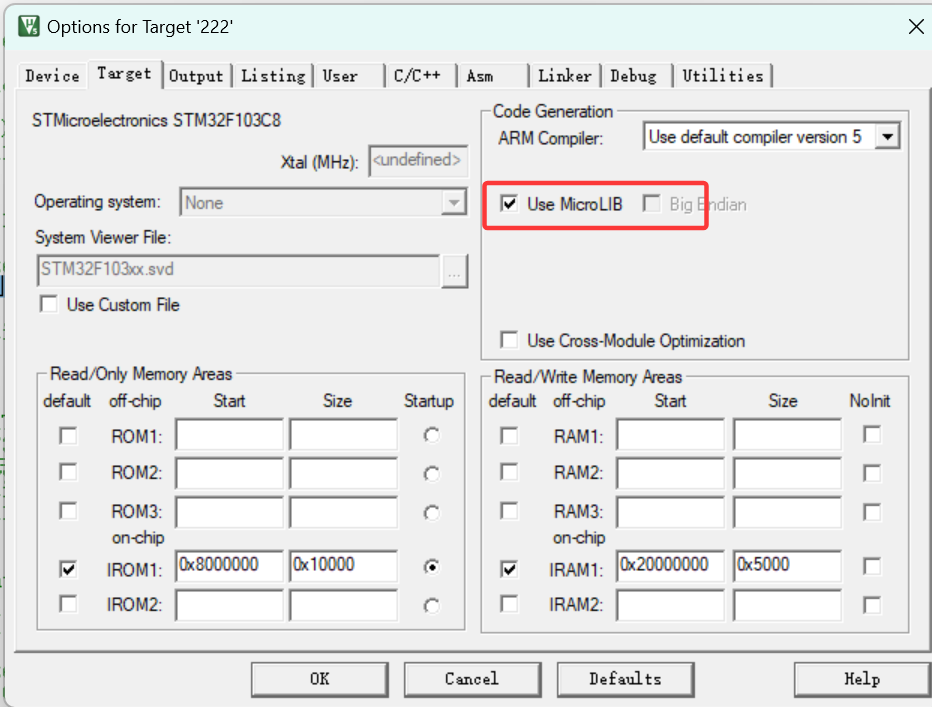Open Help for target options
The width and height of the screenshot is (932, 707).
click(x=862, y=679)
